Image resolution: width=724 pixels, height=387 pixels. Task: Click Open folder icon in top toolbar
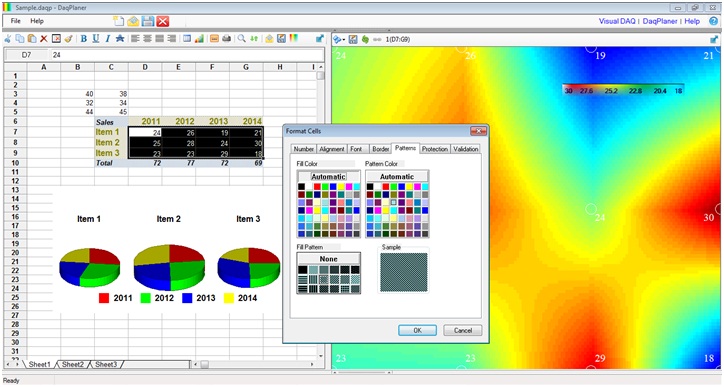(133, 21)
